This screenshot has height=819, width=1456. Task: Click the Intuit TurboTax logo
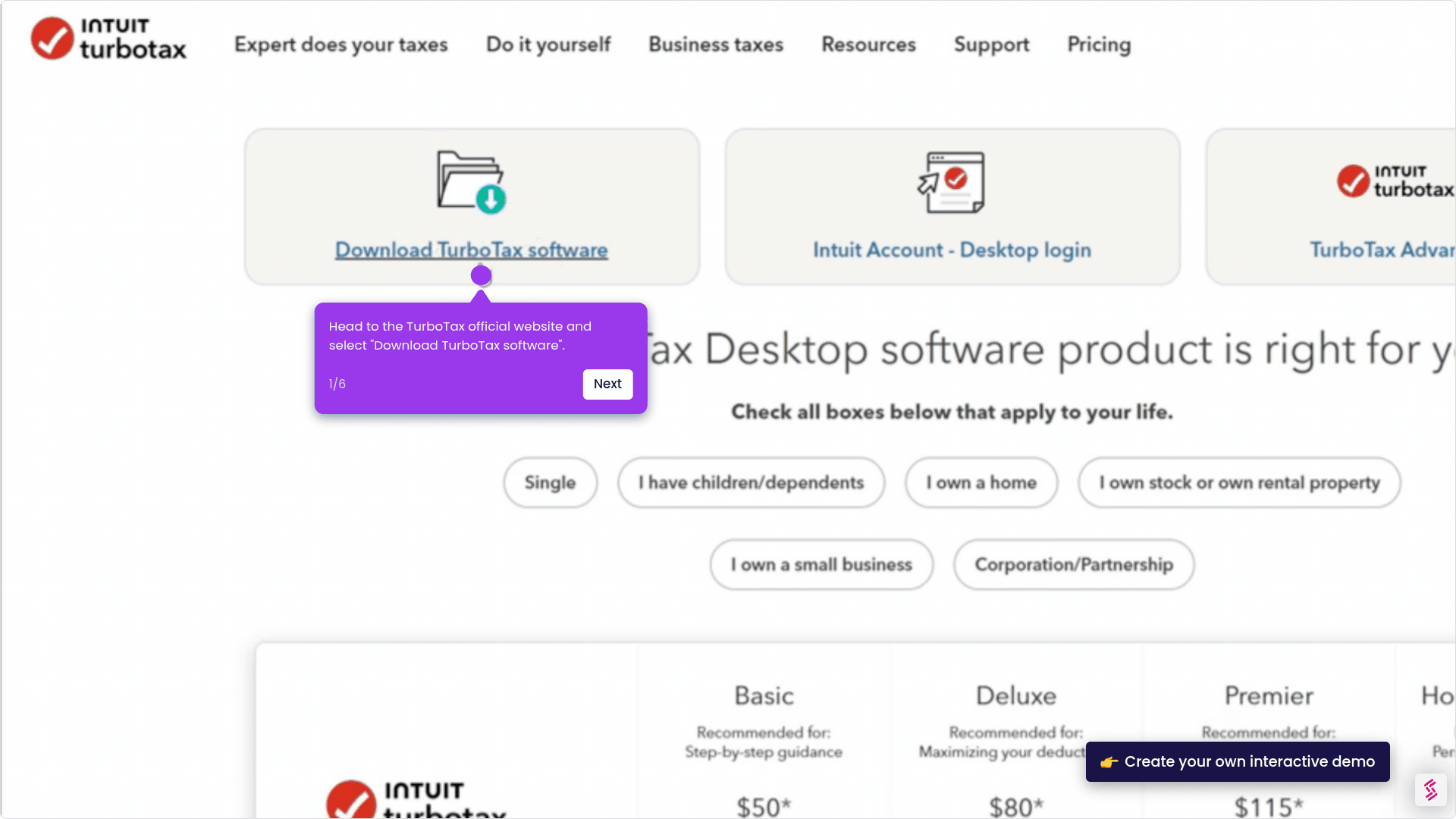[x=108, y=38]
